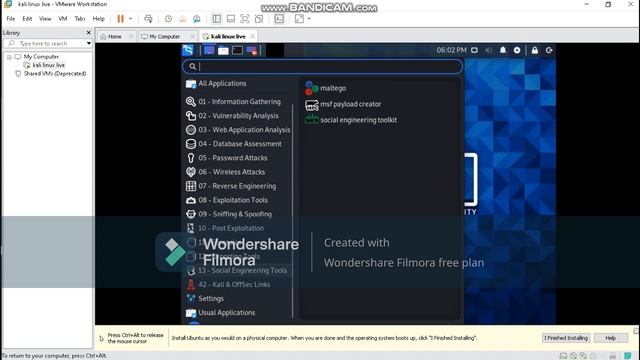640x360 pixels.
Task: Open the library search dropdown arrow
Action: tap(89, 43)
